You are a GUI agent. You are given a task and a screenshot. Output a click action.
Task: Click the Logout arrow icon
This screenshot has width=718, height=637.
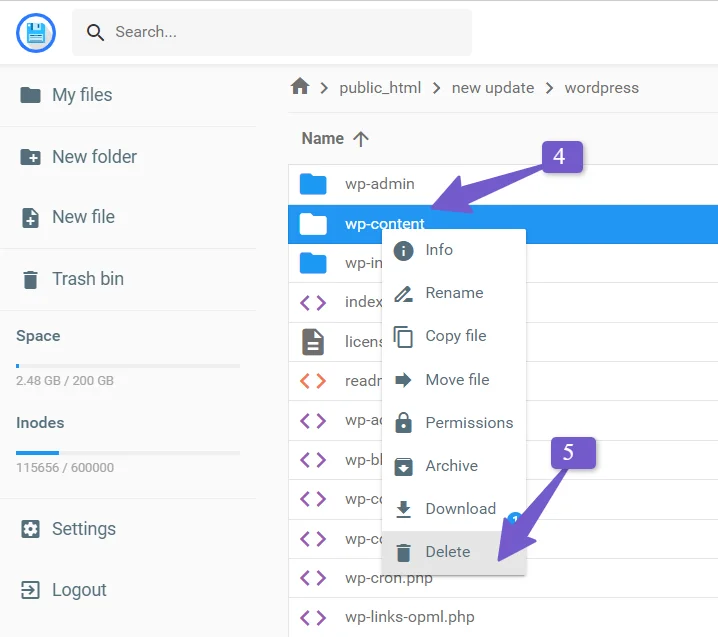pyautogui.click(x=30, y=590)
